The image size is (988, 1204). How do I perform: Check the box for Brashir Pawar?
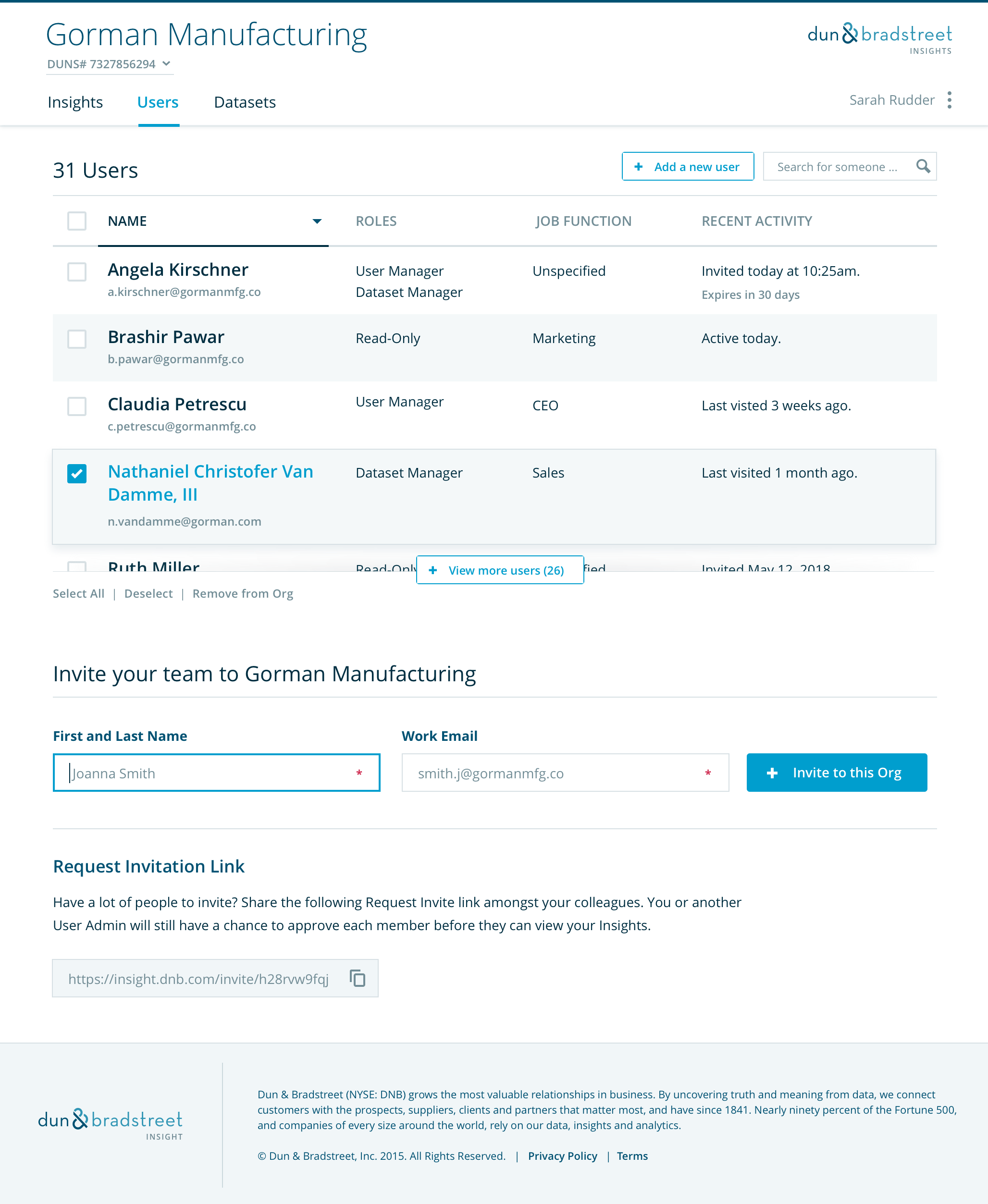coord(77,339)
